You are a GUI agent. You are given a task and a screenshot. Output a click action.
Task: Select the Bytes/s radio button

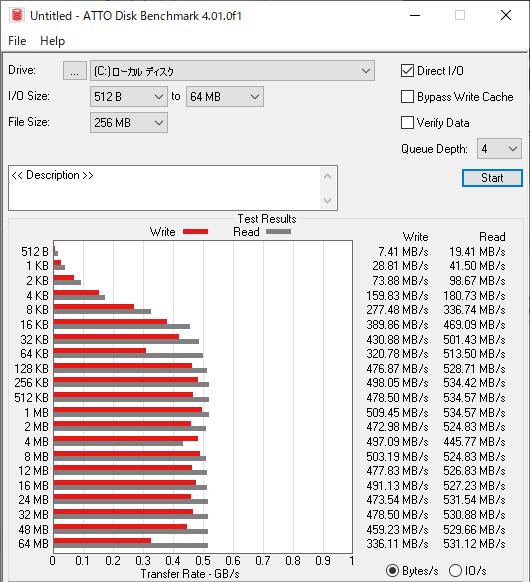point(392,570)
